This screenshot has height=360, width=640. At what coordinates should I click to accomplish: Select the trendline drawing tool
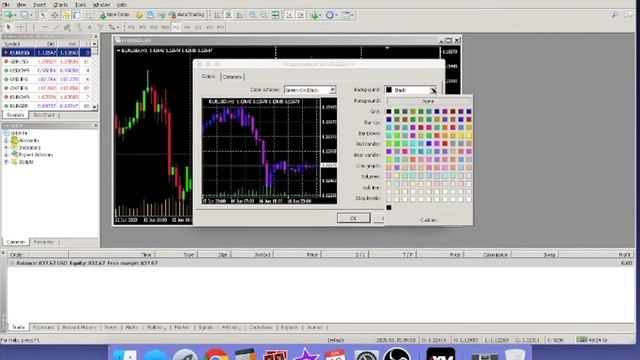pos(56,27)
